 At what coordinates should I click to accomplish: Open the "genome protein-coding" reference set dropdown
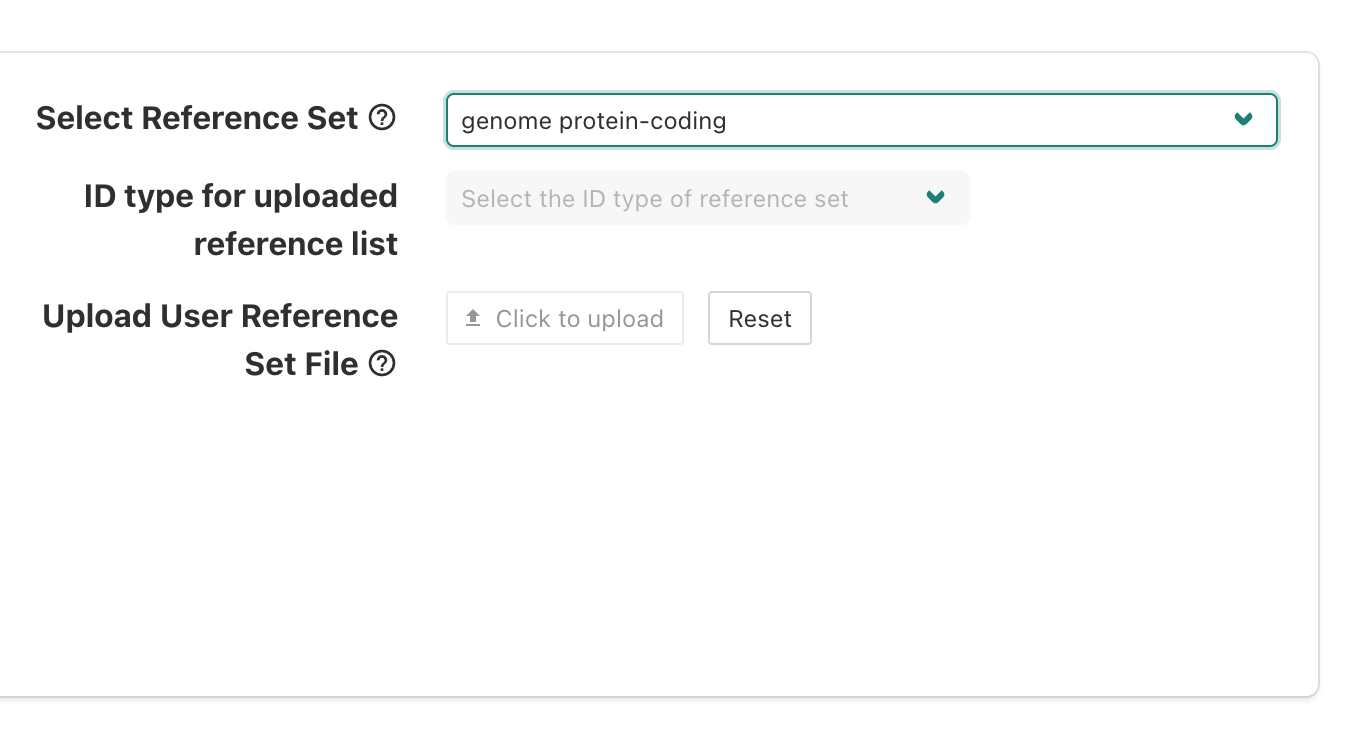(860, 120)
